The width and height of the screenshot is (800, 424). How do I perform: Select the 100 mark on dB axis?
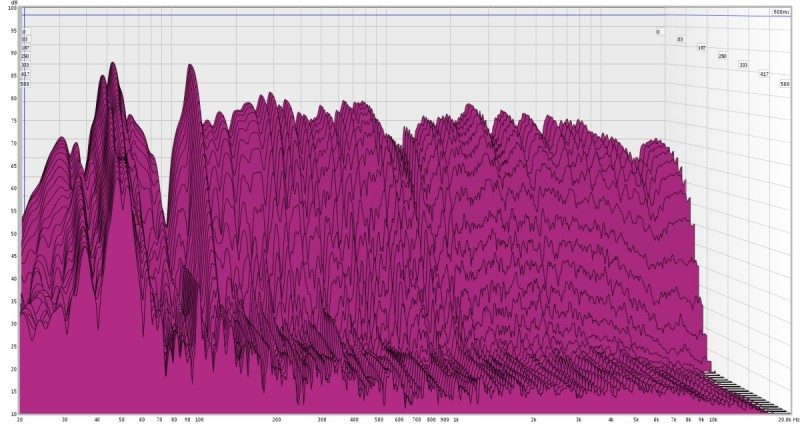(13, 8)
